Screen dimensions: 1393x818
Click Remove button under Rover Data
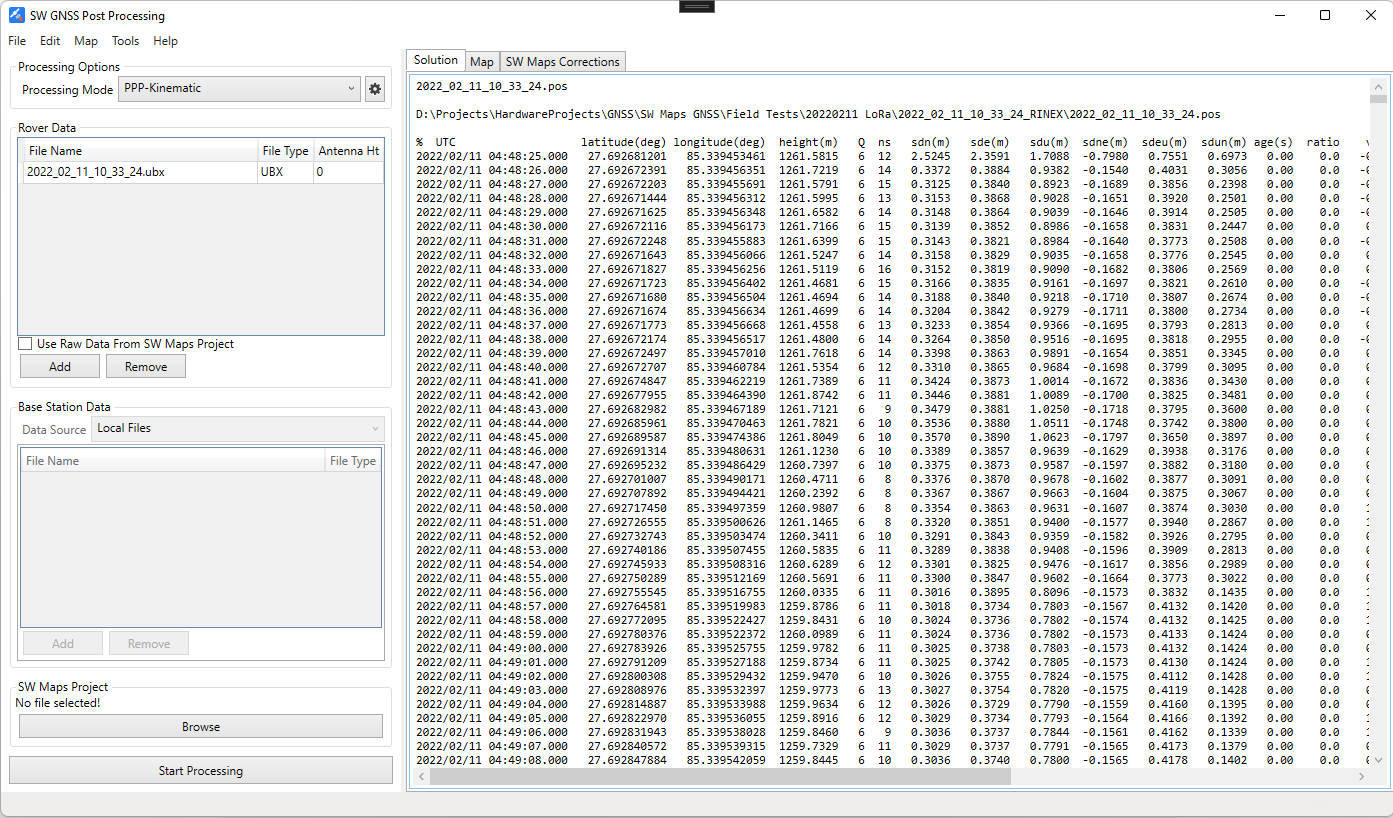click(146, 367)
